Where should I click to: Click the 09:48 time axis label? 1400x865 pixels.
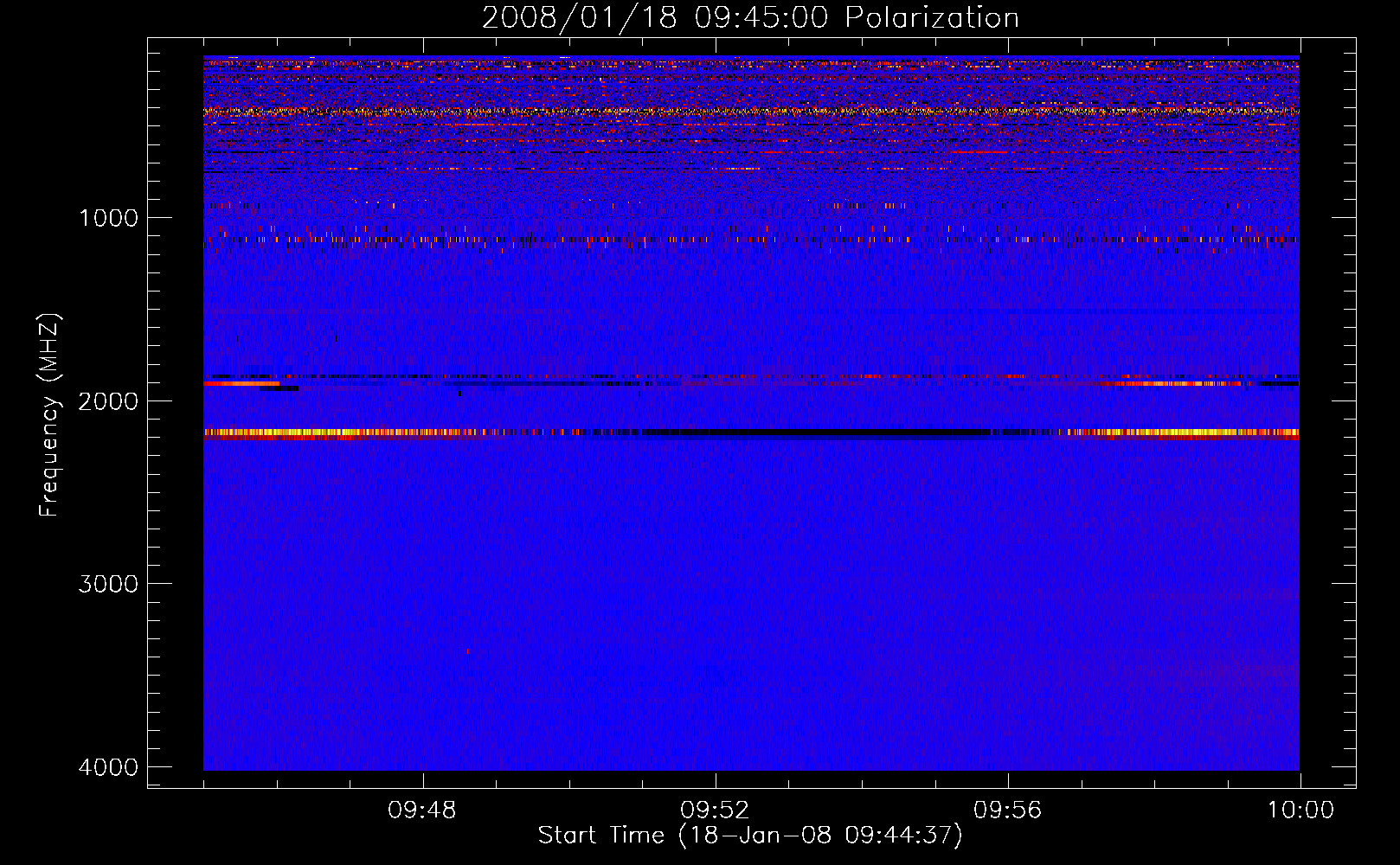(x=422, y=811)
